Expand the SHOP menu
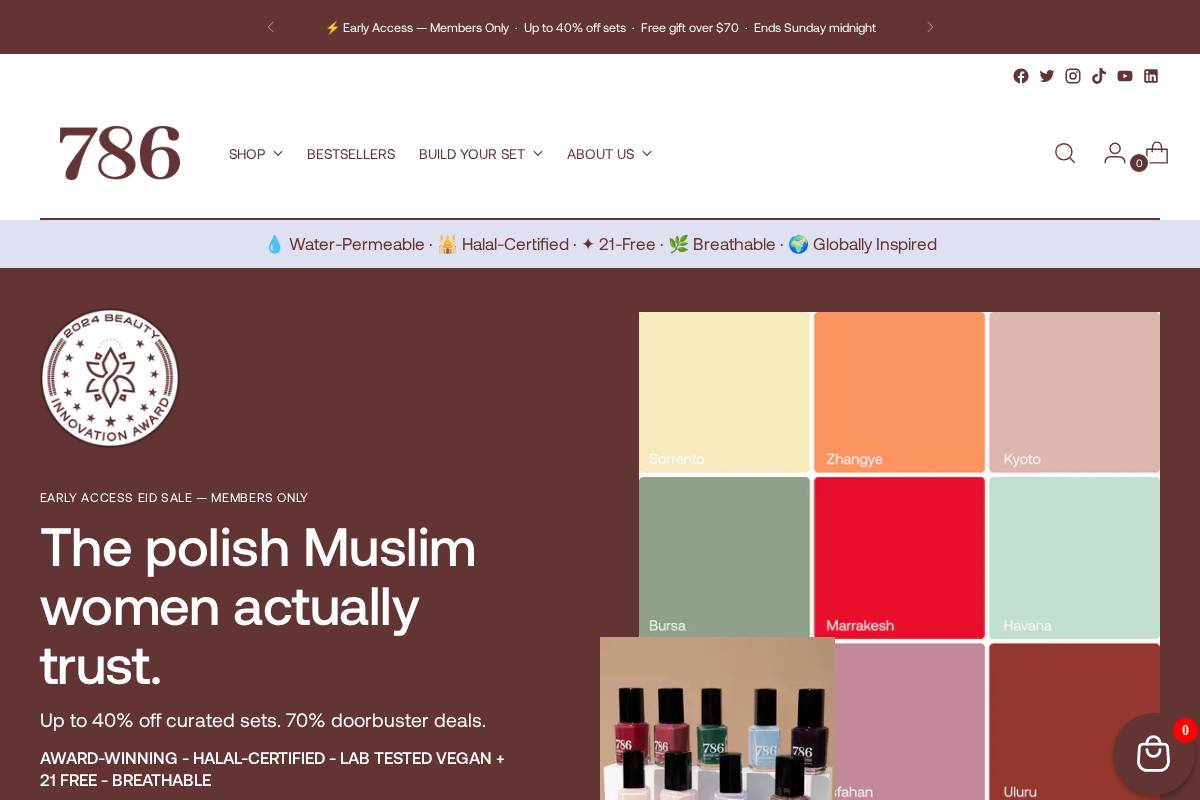 [256, 154]
